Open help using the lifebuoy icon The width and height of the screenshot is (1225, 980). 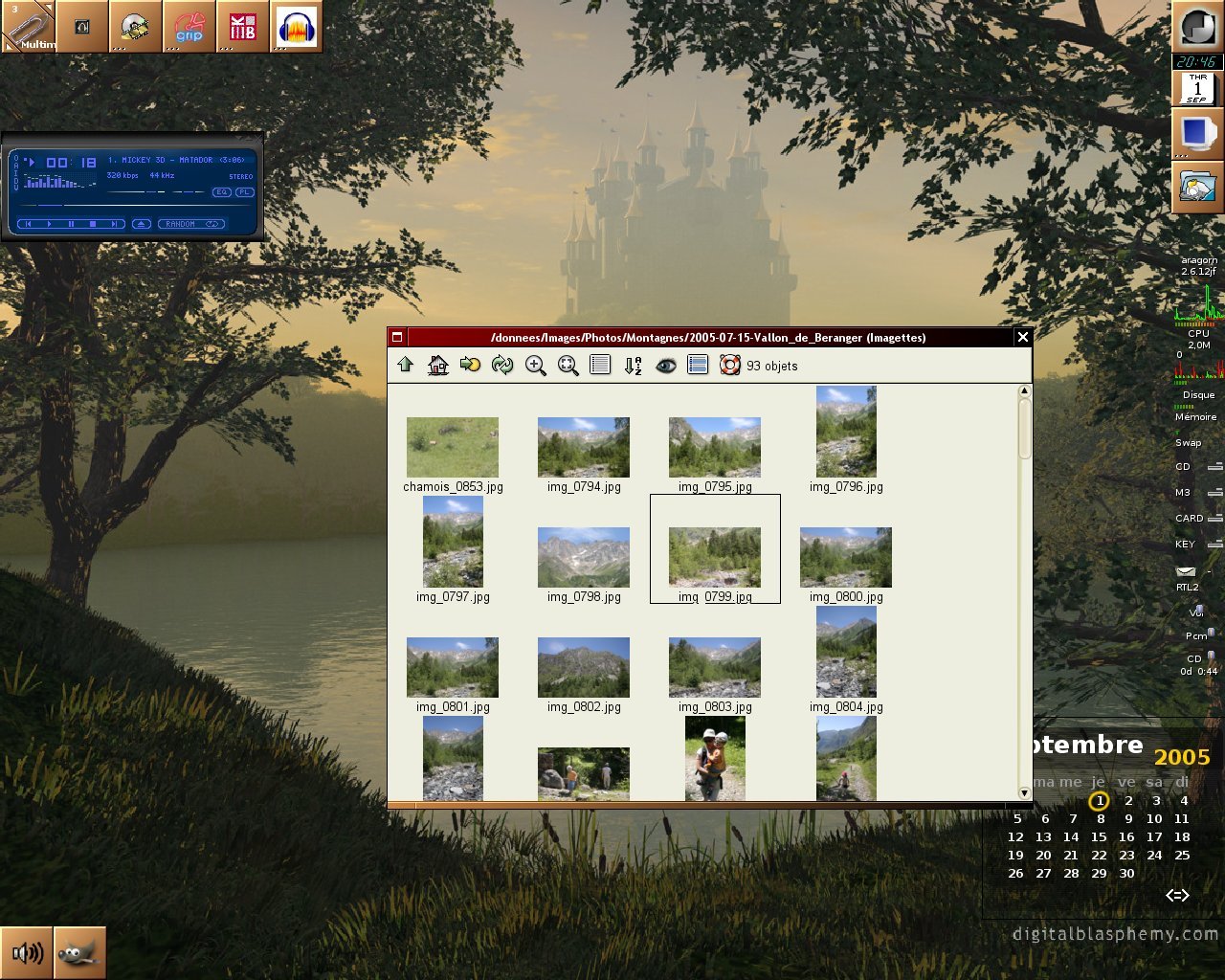coord(730,365)
